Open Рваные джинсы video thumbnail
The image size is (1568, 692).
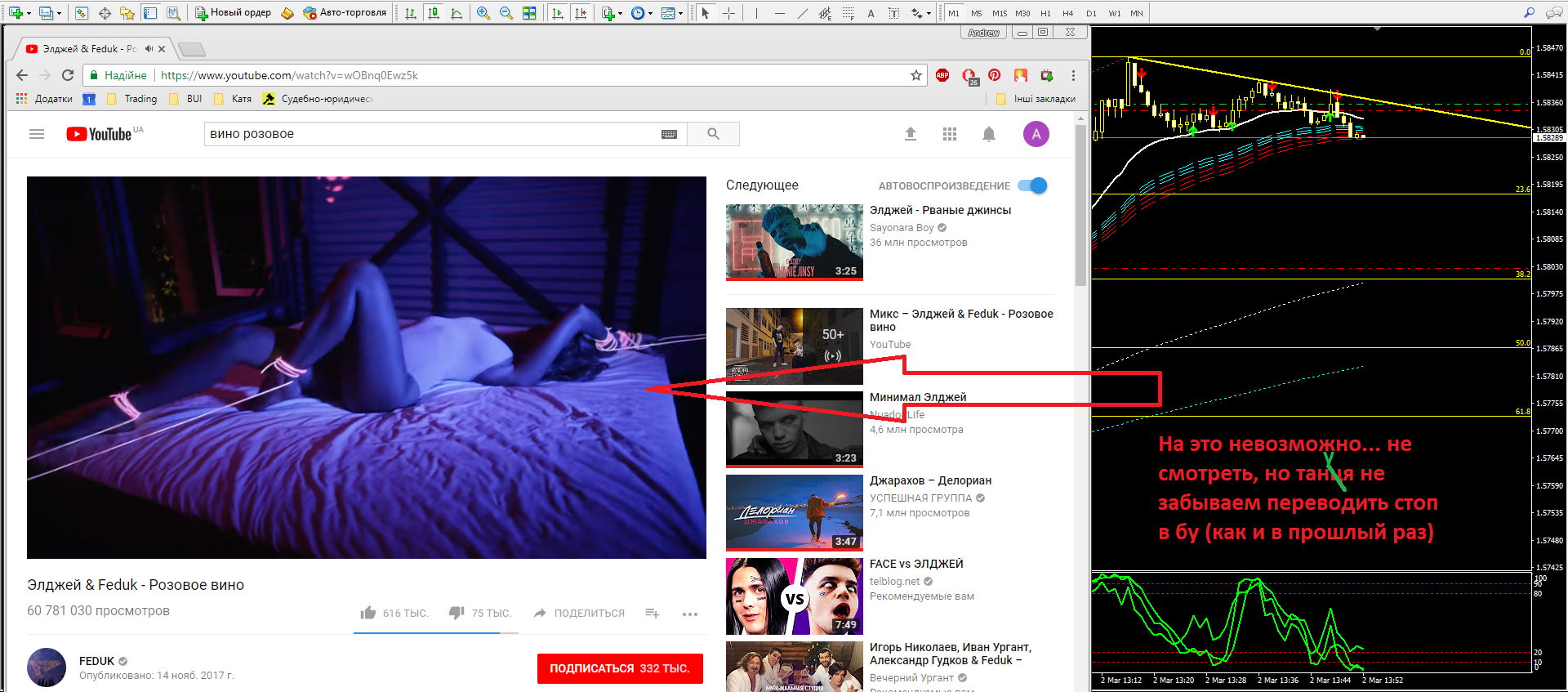click(795, 242)
